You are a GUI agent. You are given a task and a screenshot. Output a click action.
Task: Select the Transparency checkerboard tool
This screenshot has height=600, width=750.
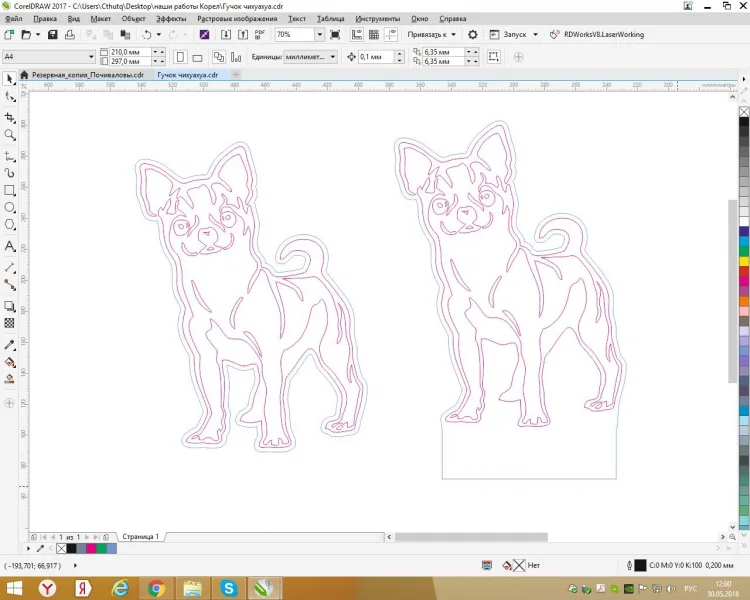tap(10, 323)
